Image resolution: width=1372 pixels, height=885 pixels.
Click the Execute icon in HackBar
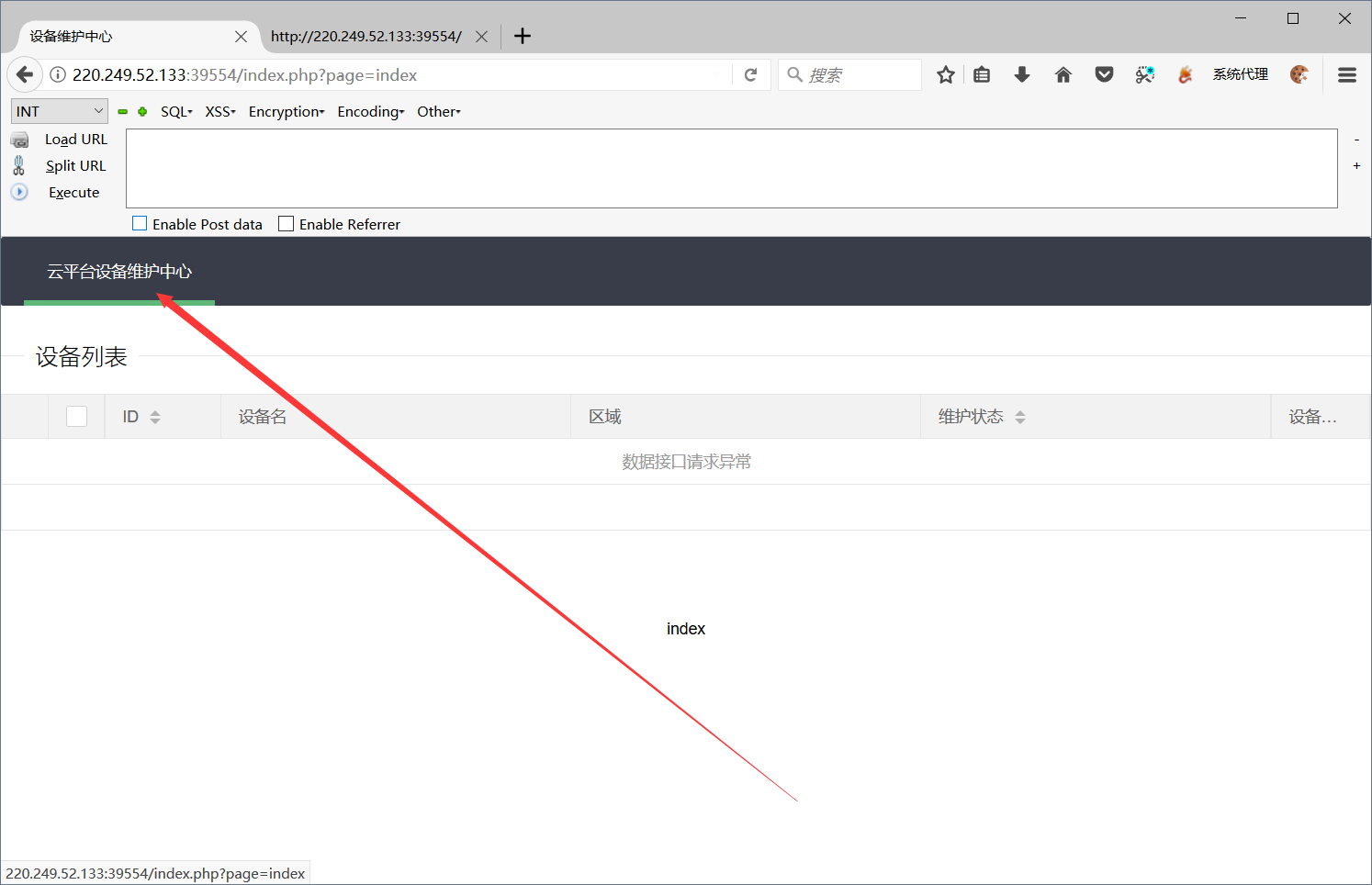19,192
